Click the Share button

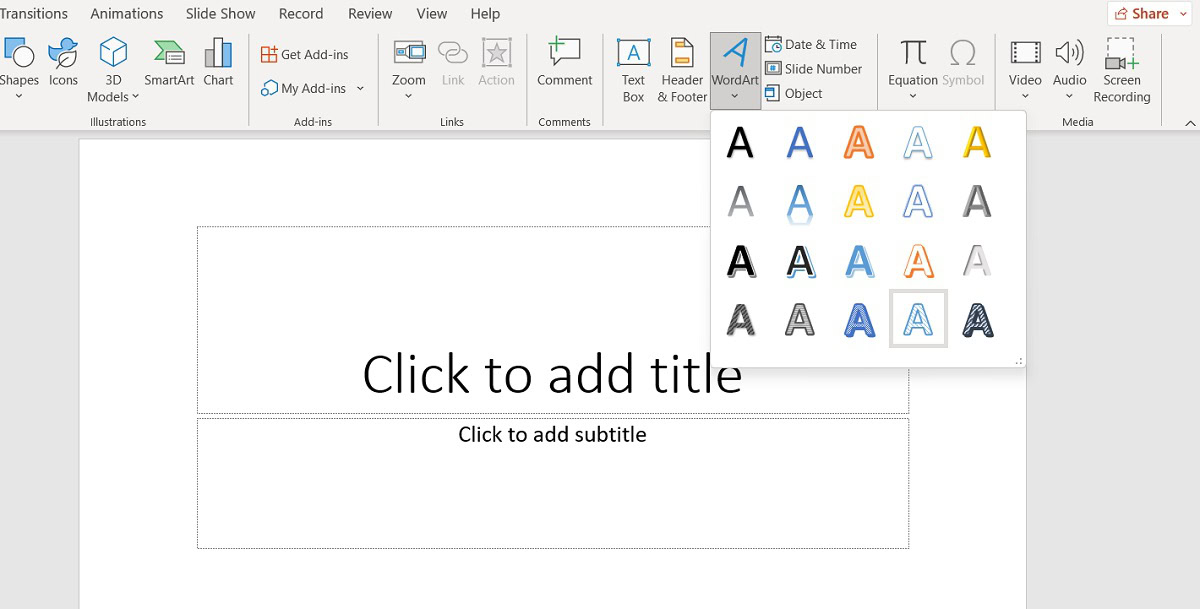click(x=1149, y=14)
